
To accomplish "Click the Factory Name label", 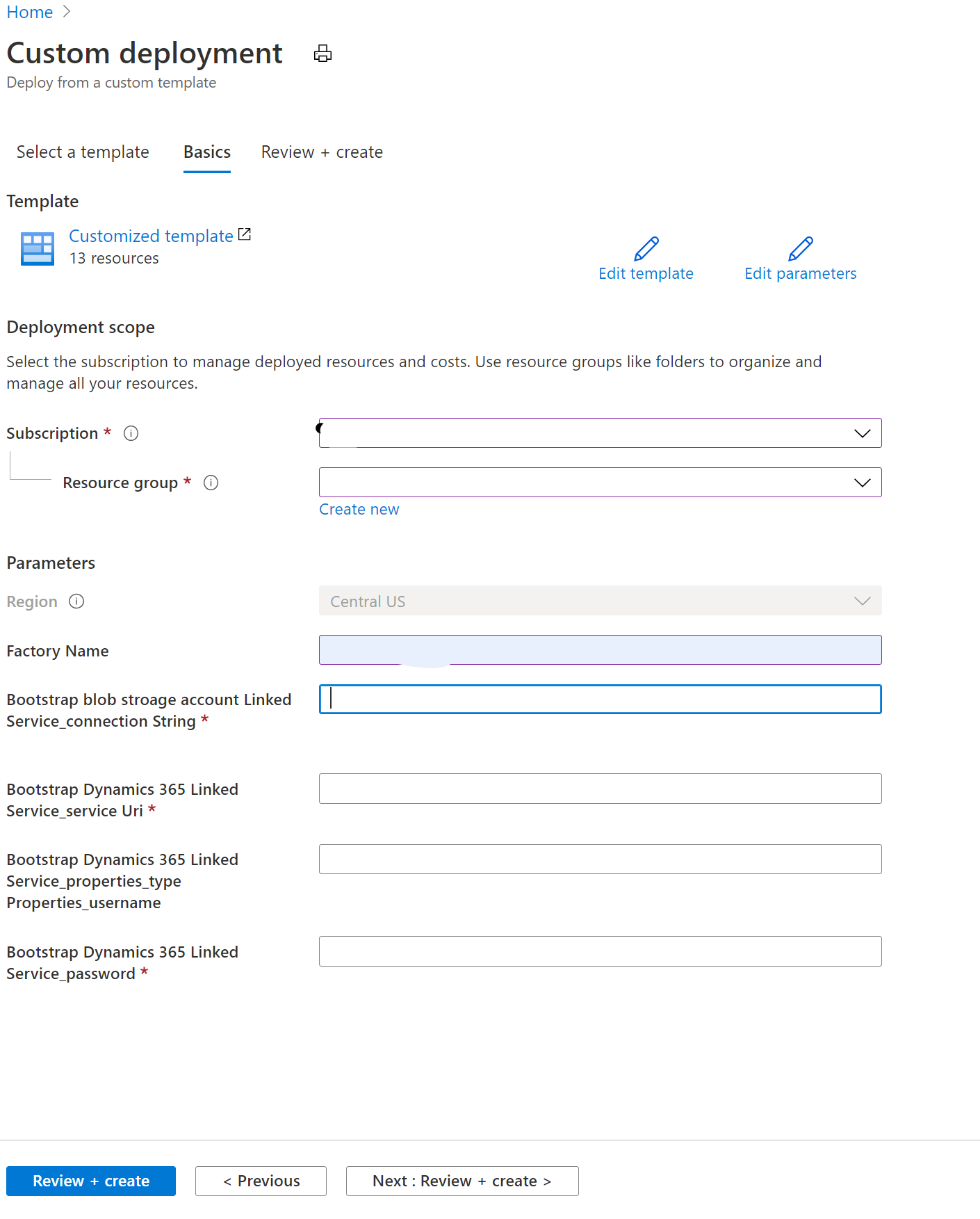I will coord(58,652).
